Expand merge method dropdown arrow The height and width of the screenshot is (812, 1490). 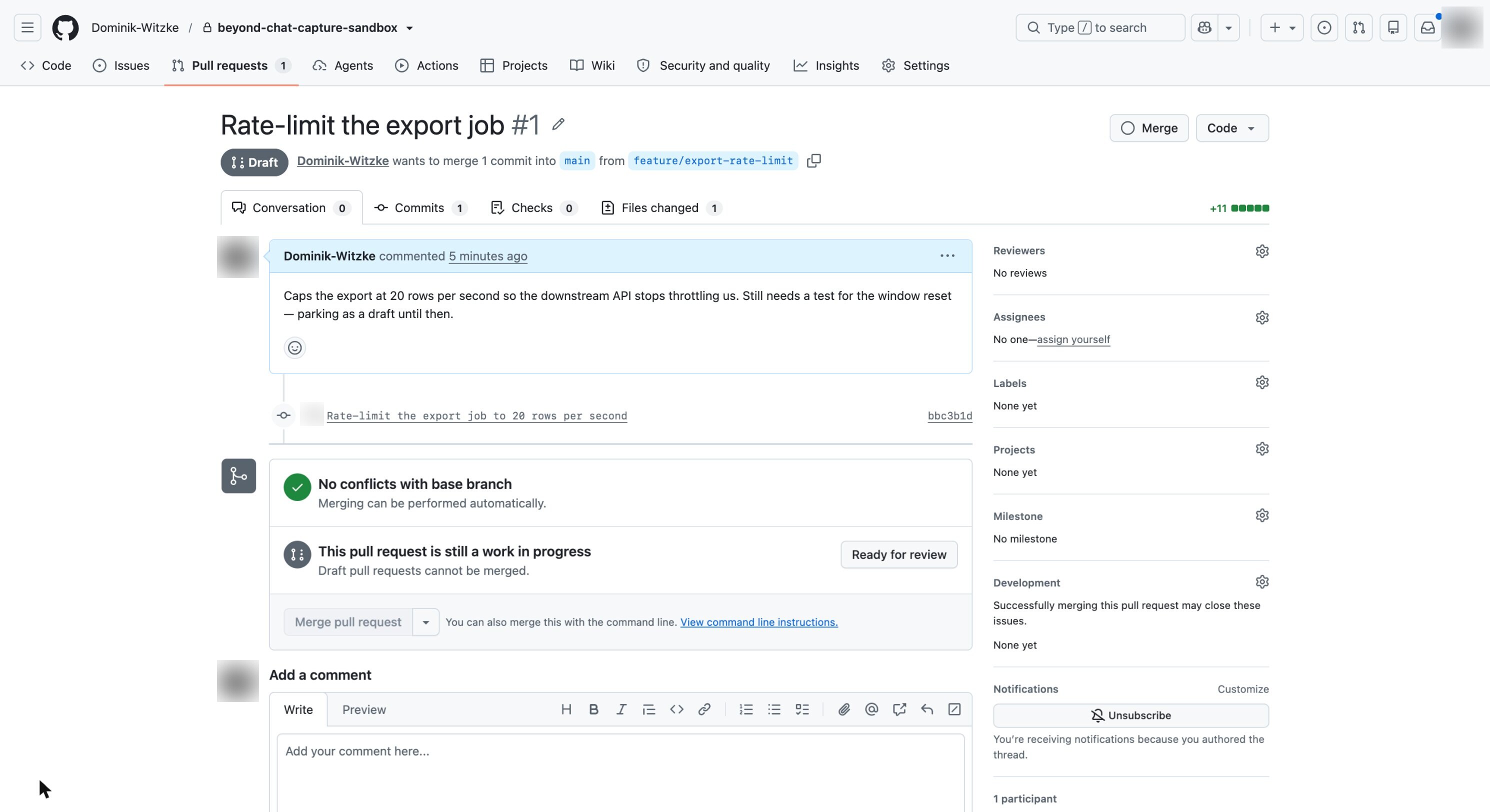[x=425, y=622]
